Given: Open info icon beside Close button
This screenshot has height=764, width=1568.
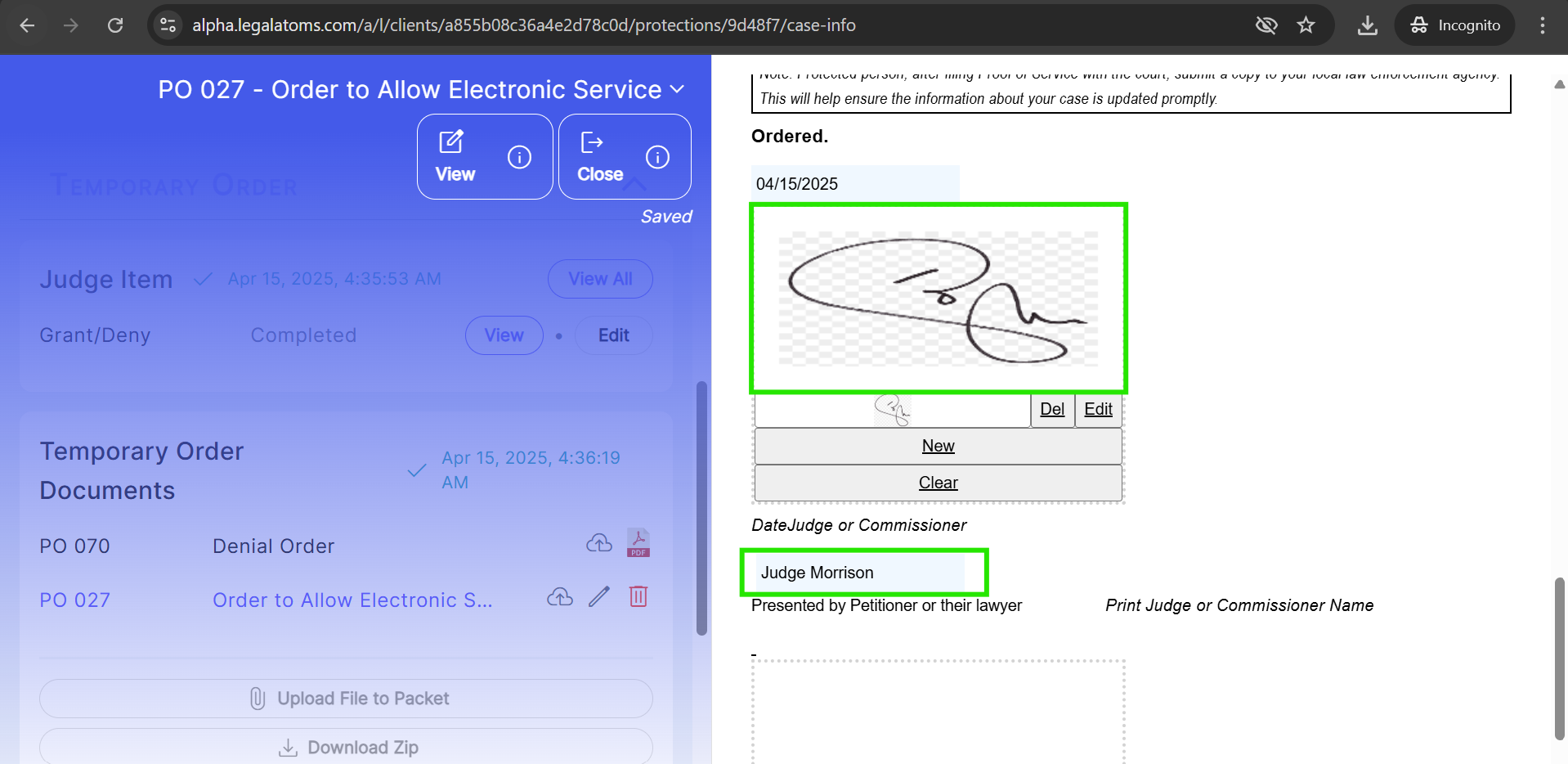Looking at the screenshot, I should click(x=657, y=156).
